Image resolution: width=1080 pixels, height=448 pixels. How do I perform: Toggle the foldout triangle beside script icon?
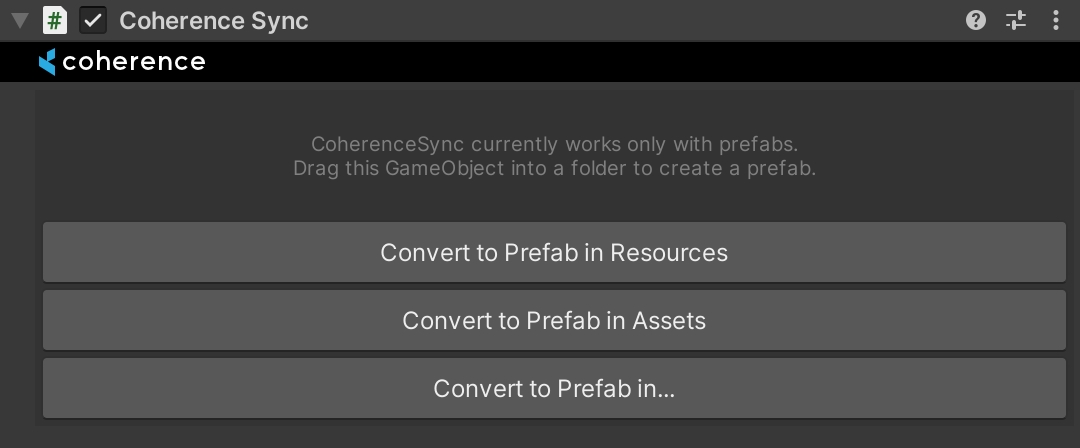click(20, 20)
